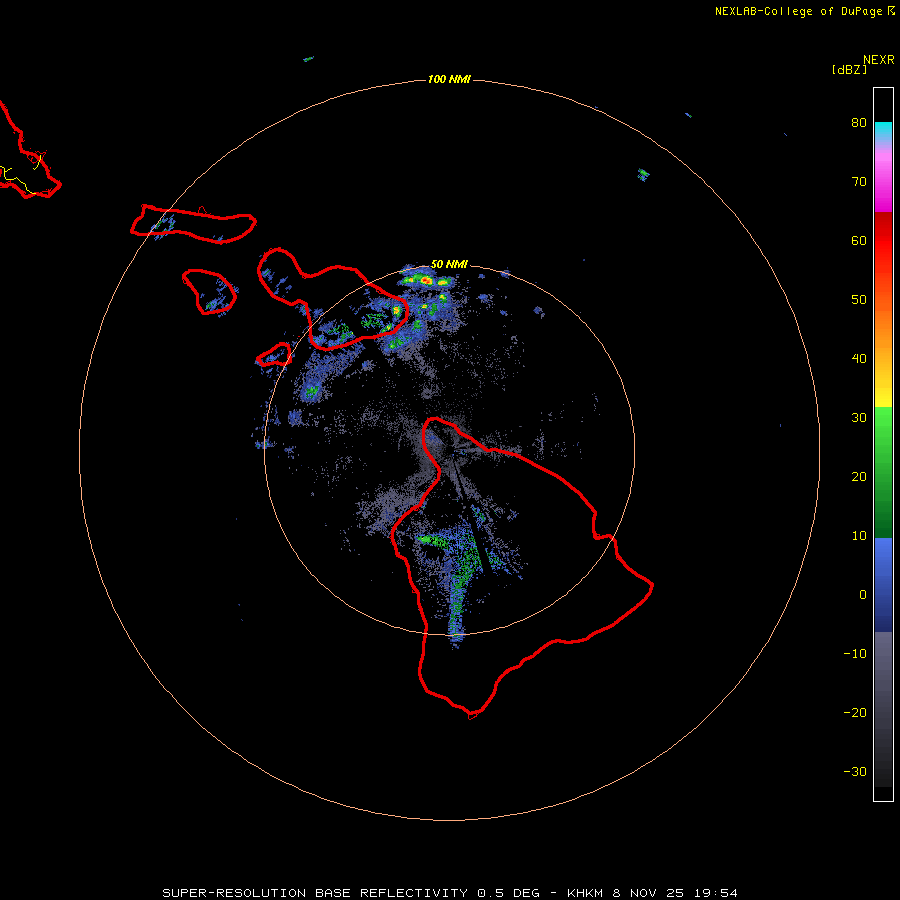900x900 pixels.
Task: Click the NEXLAB-College of DuPage watermark text
Action: pos(798,11)
